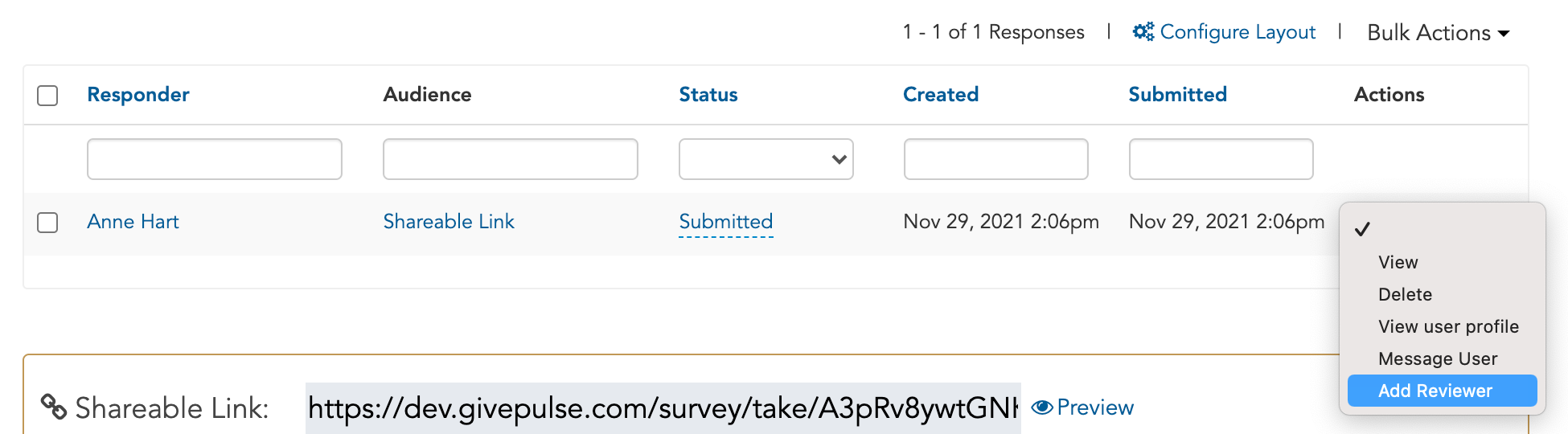
Task: Click the Configure Layout gear icon
Action: pyautogui.click(x=1143, y=31)
